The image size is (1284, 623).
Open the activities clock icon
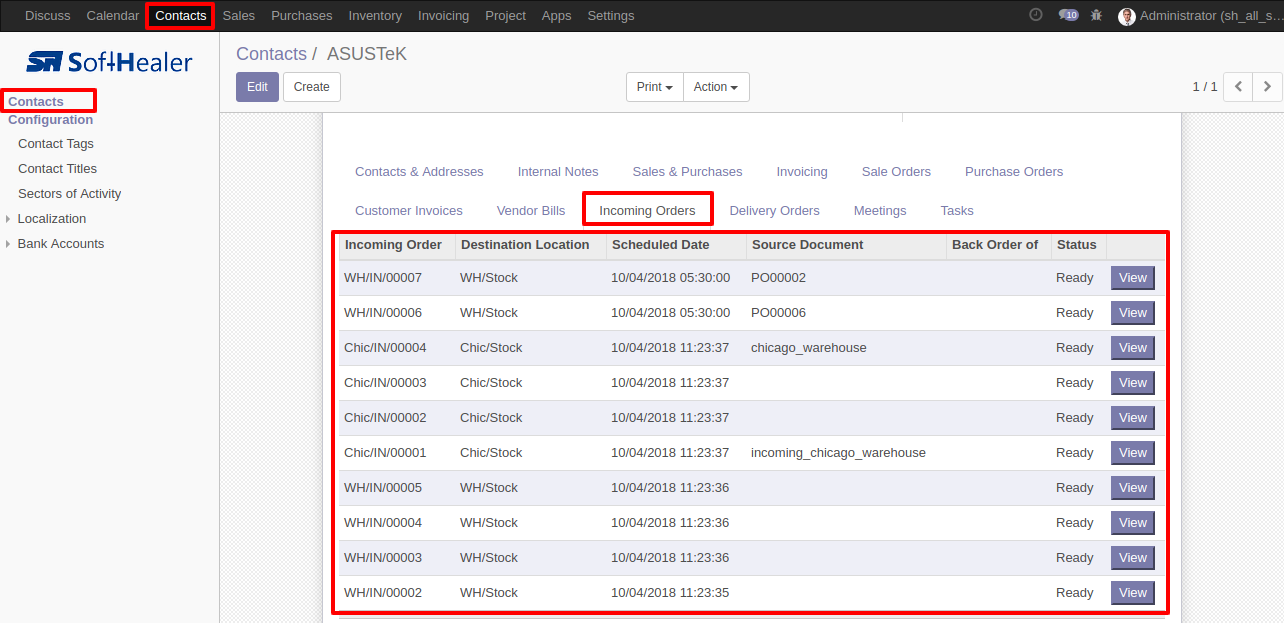tap(1035, 15)
